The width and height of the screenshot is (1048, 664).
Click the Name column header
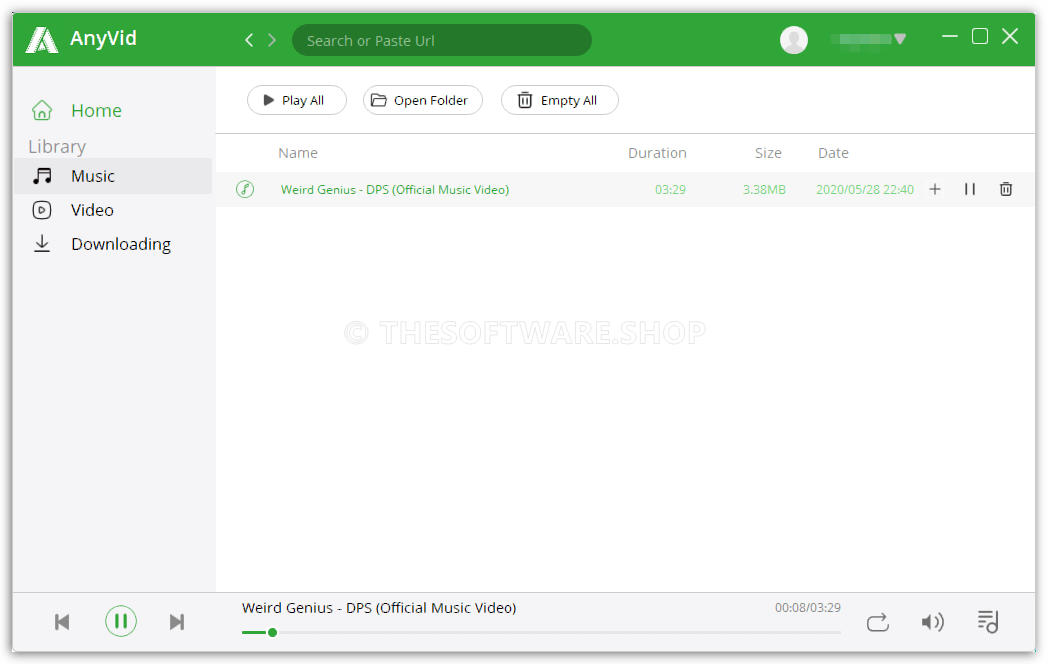coord(298,153)
